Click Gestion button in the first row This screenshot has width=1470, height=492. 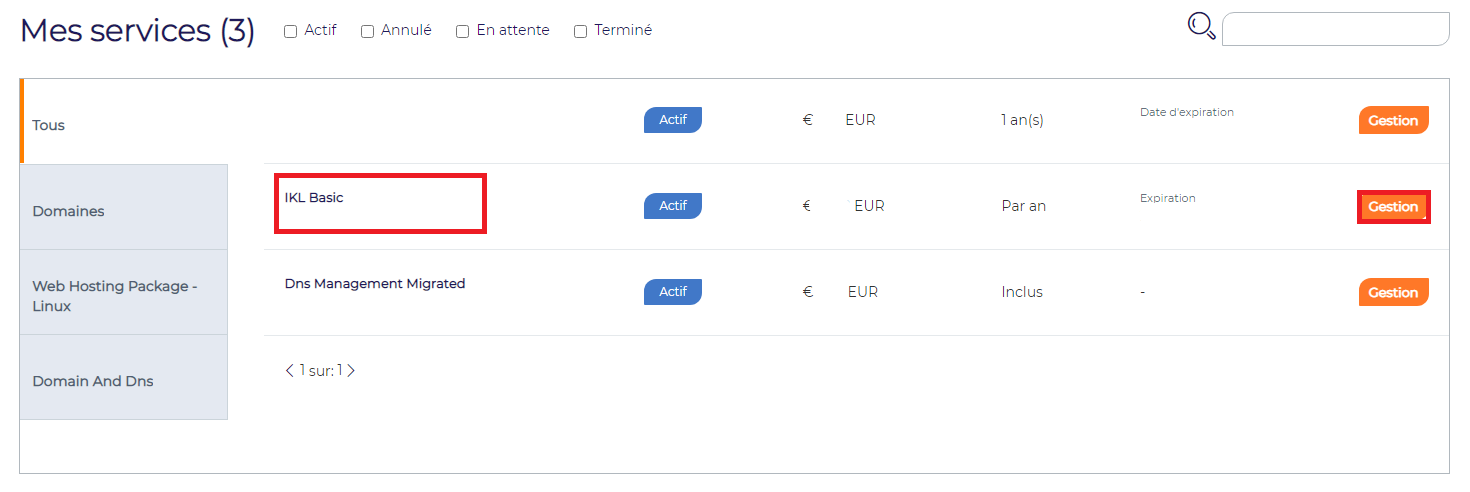tap(1394, 120)
